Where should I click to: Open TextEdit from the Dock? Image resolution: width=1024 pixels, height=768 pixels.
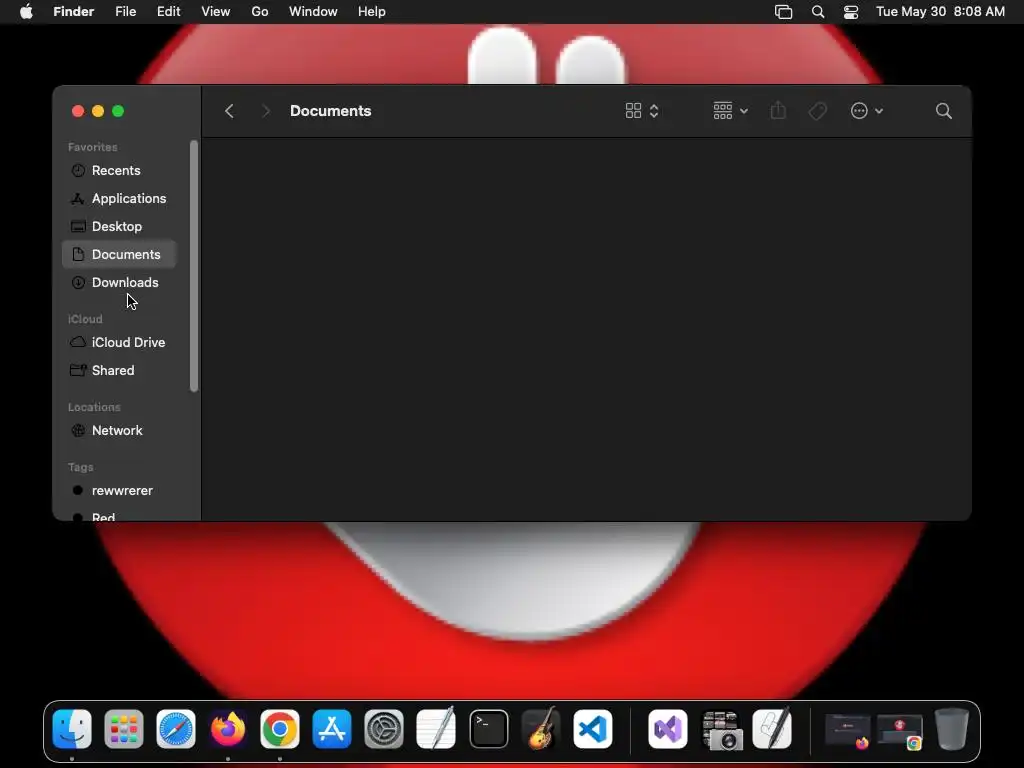click(x=436, y=729)
